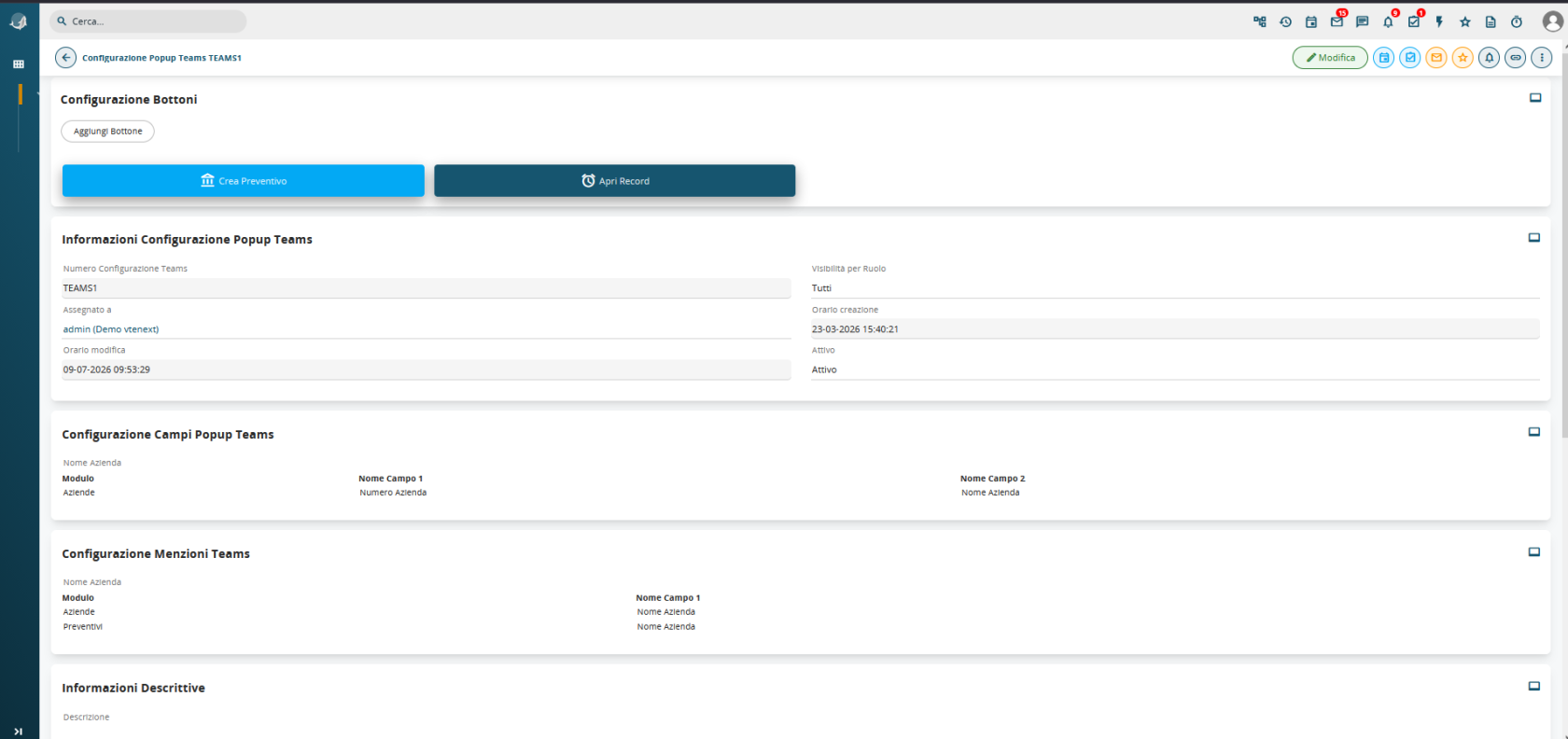Collapse the Informazioni Configurazione Popup Teams panel

pos(1533,238)
